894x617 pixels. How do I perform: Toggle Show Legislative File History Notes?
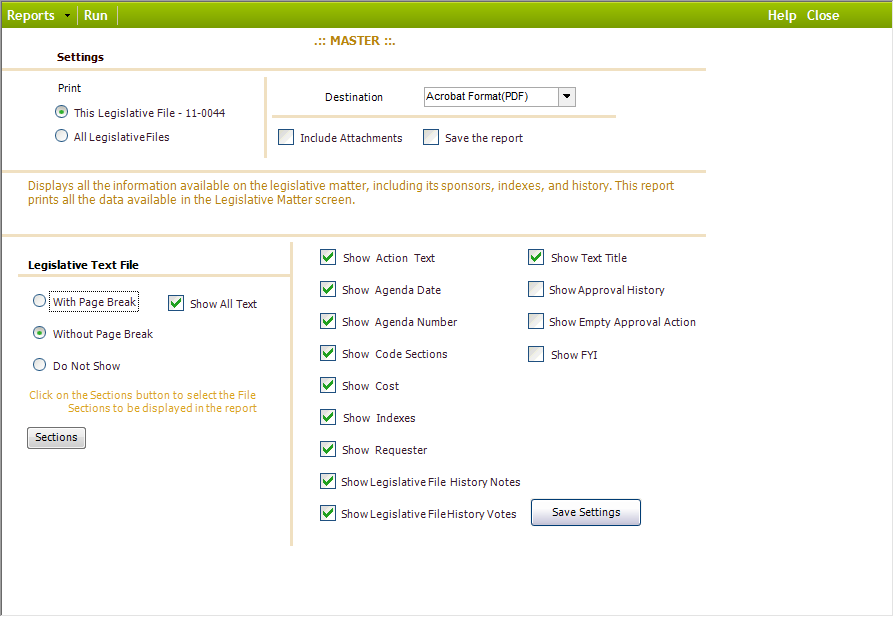click(328, 481)
